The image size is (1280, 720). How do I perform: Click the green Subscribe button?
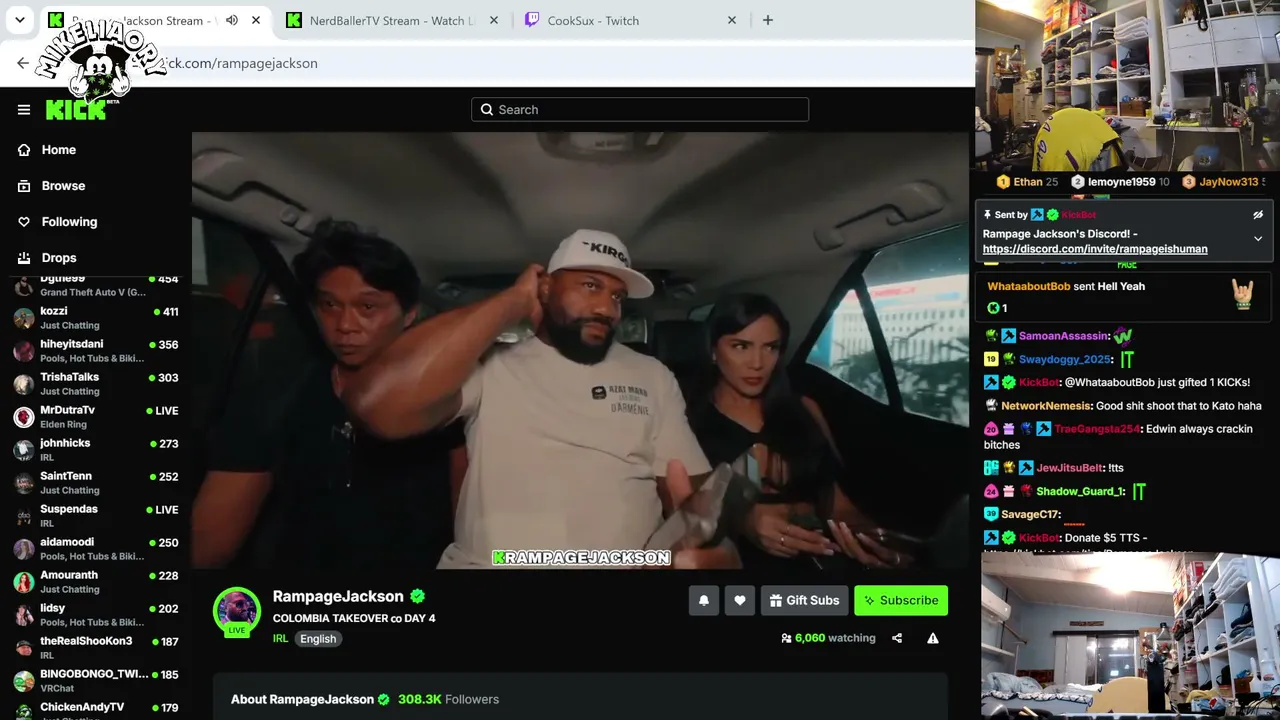pyautogui.click(x=901, y=600)
